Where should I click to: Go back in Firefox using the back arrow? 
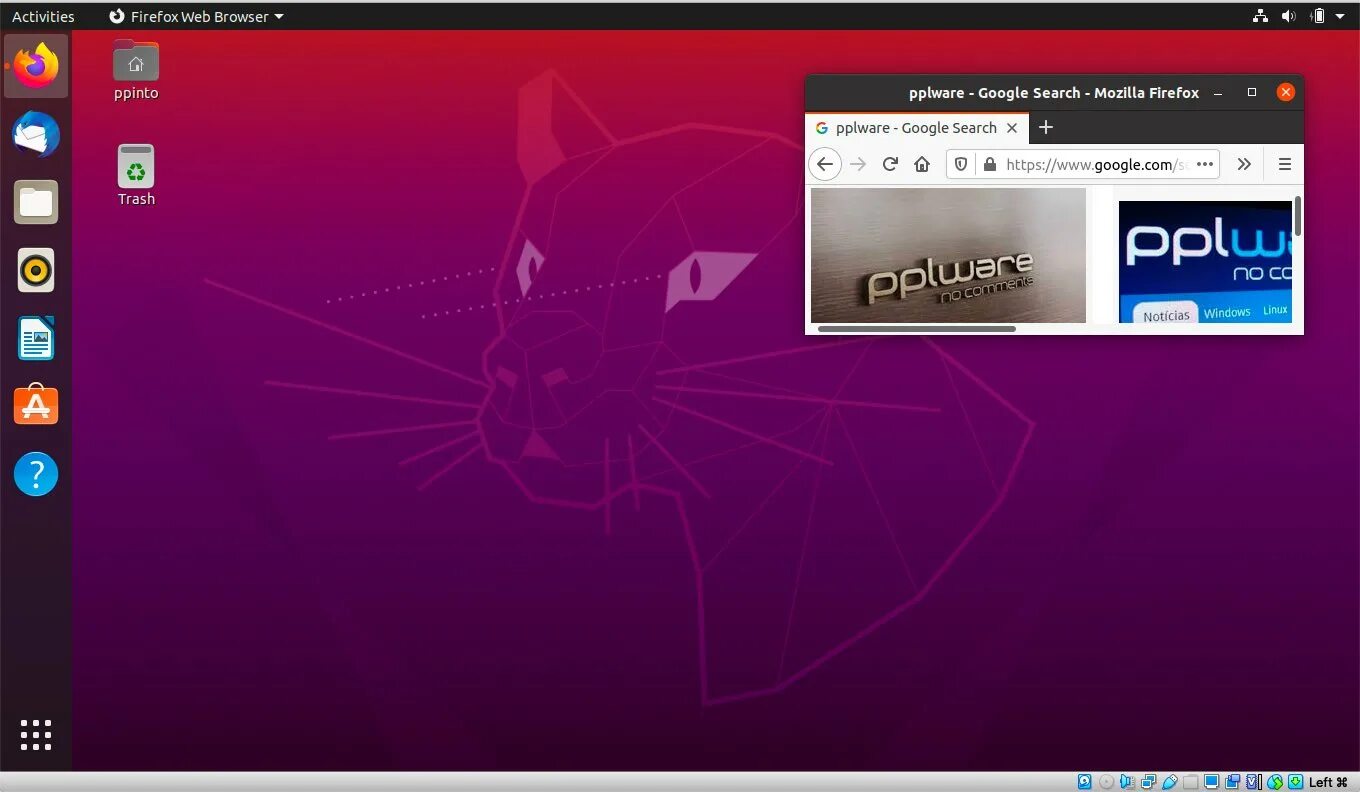coord(824,164)
